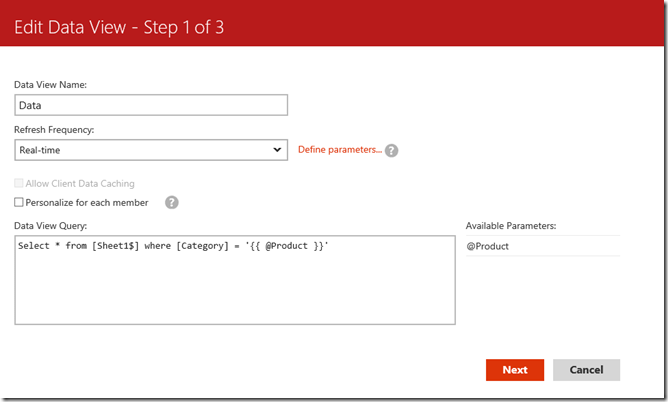Select @Product in the Available Parameters list

tap(488, 246)
